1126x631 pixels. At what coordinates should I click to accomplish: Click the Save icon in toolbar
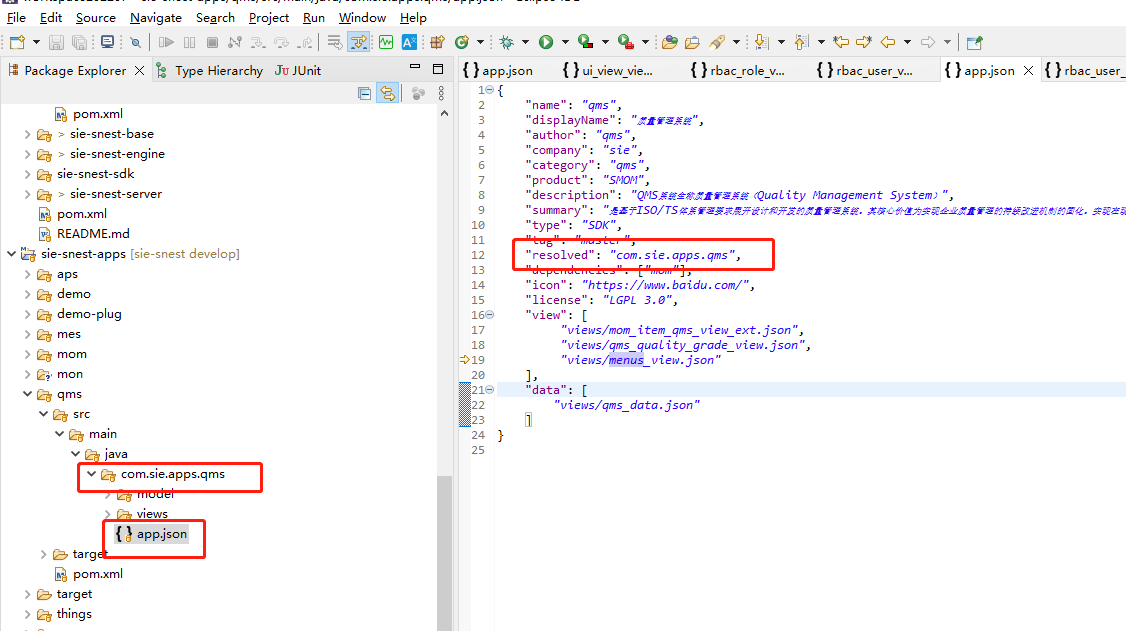(56, 42)
